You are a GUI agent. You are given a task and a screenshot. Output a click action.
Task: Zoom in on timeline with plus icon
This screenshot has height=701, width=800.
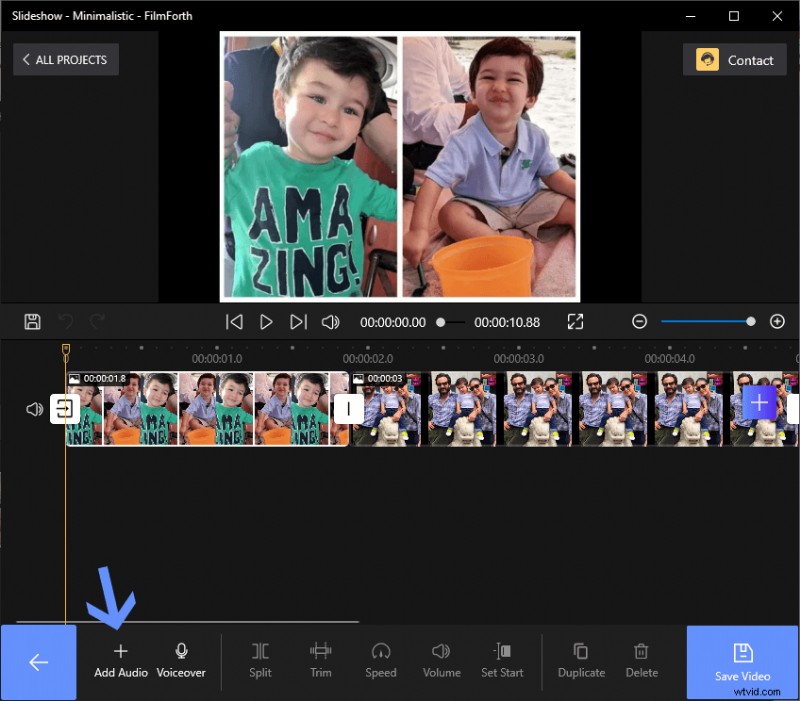pos(778,321)
